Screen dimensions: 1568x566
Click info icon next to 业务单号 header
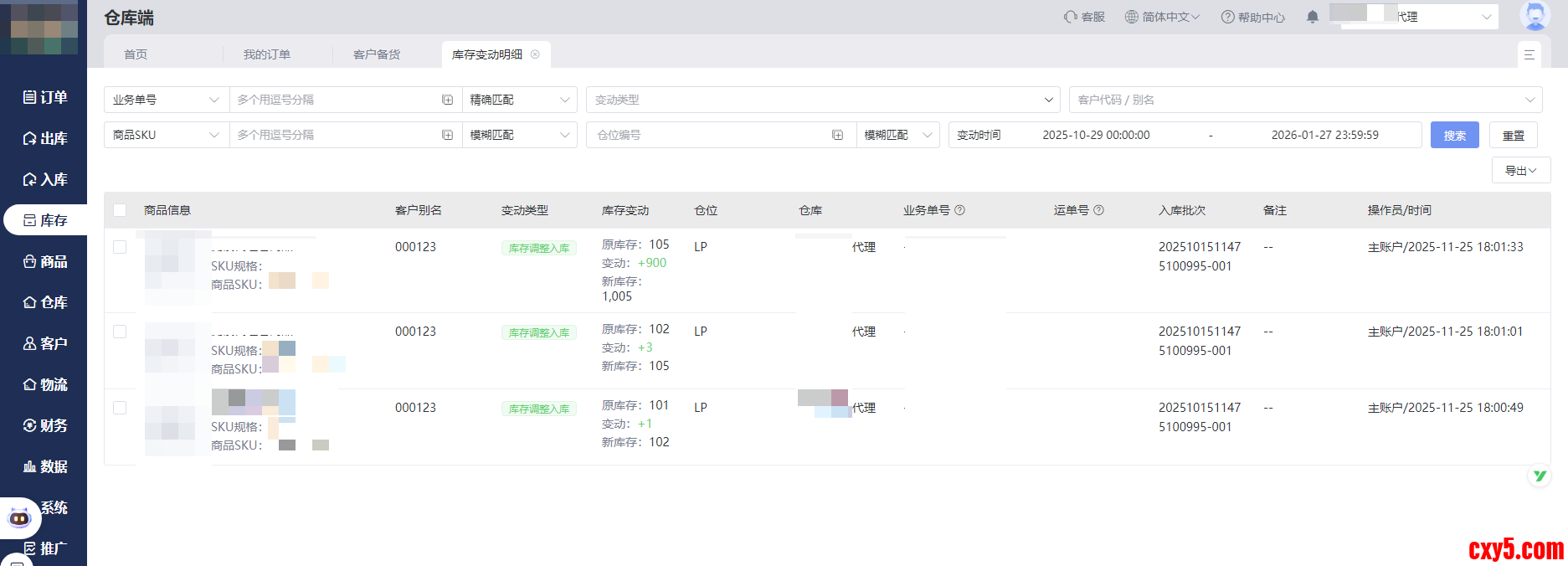point(959,210)
